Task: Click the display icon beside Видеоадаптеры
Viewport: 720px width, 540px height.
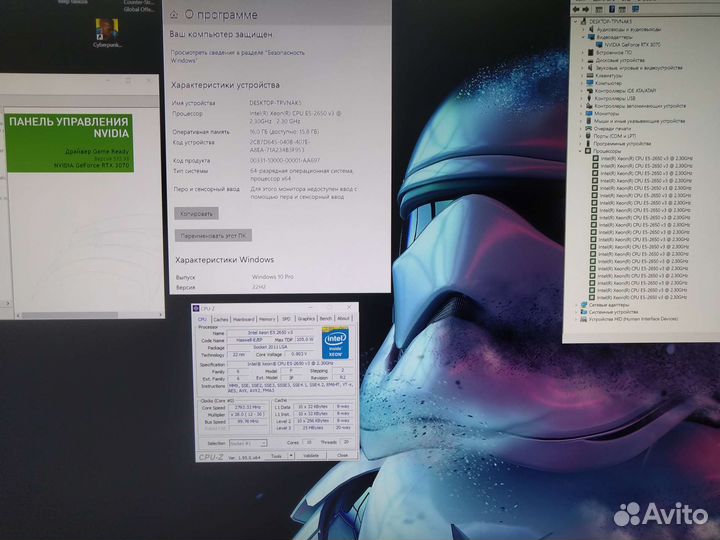Action: click(x=591, y=37)
